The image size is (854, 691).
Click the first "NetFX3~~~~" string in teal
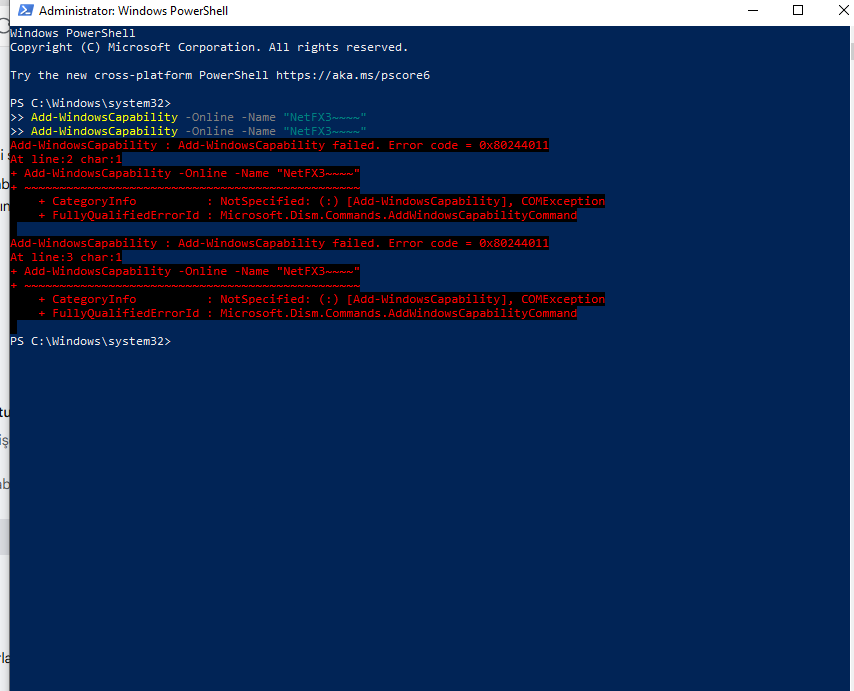coord(325,117)
